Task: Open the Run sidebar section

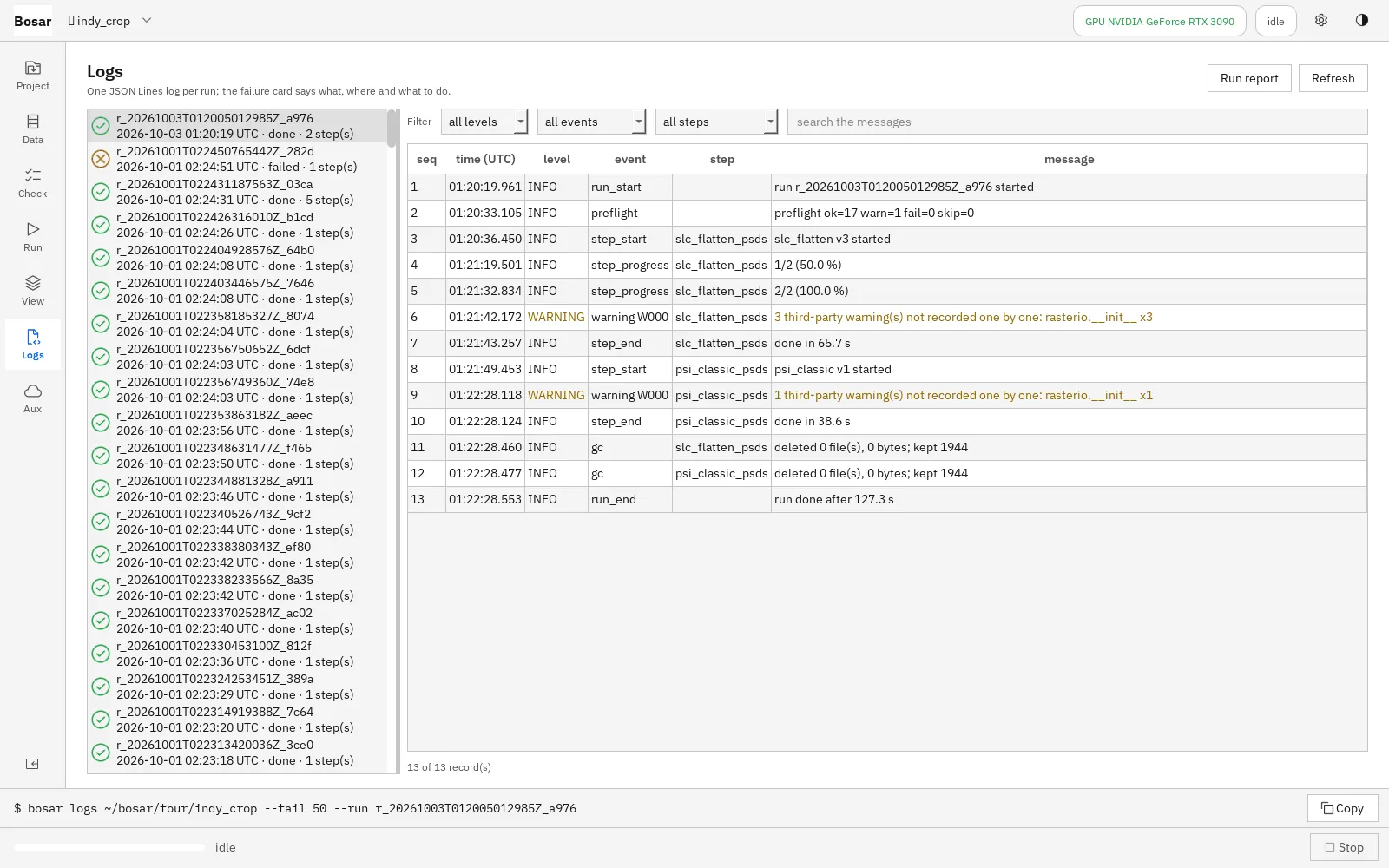Action: (33, 237)
